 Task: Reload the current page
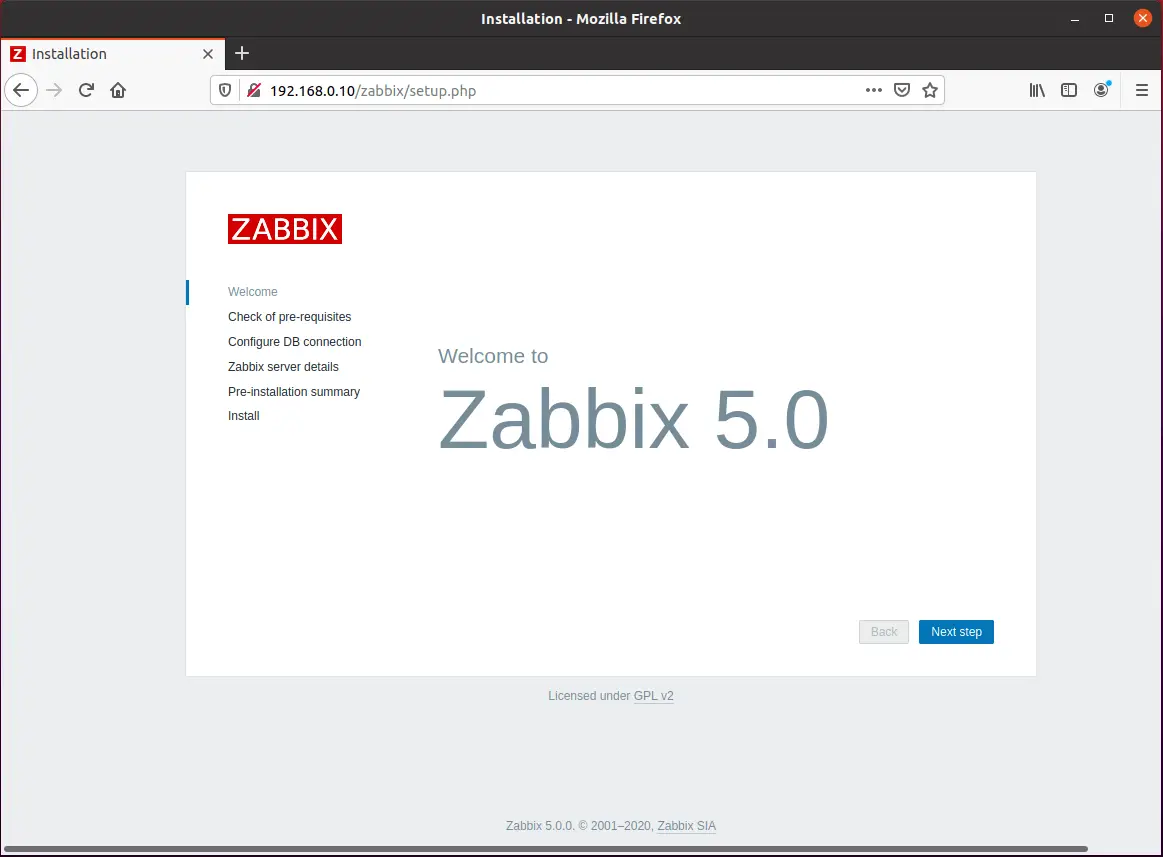86,91
